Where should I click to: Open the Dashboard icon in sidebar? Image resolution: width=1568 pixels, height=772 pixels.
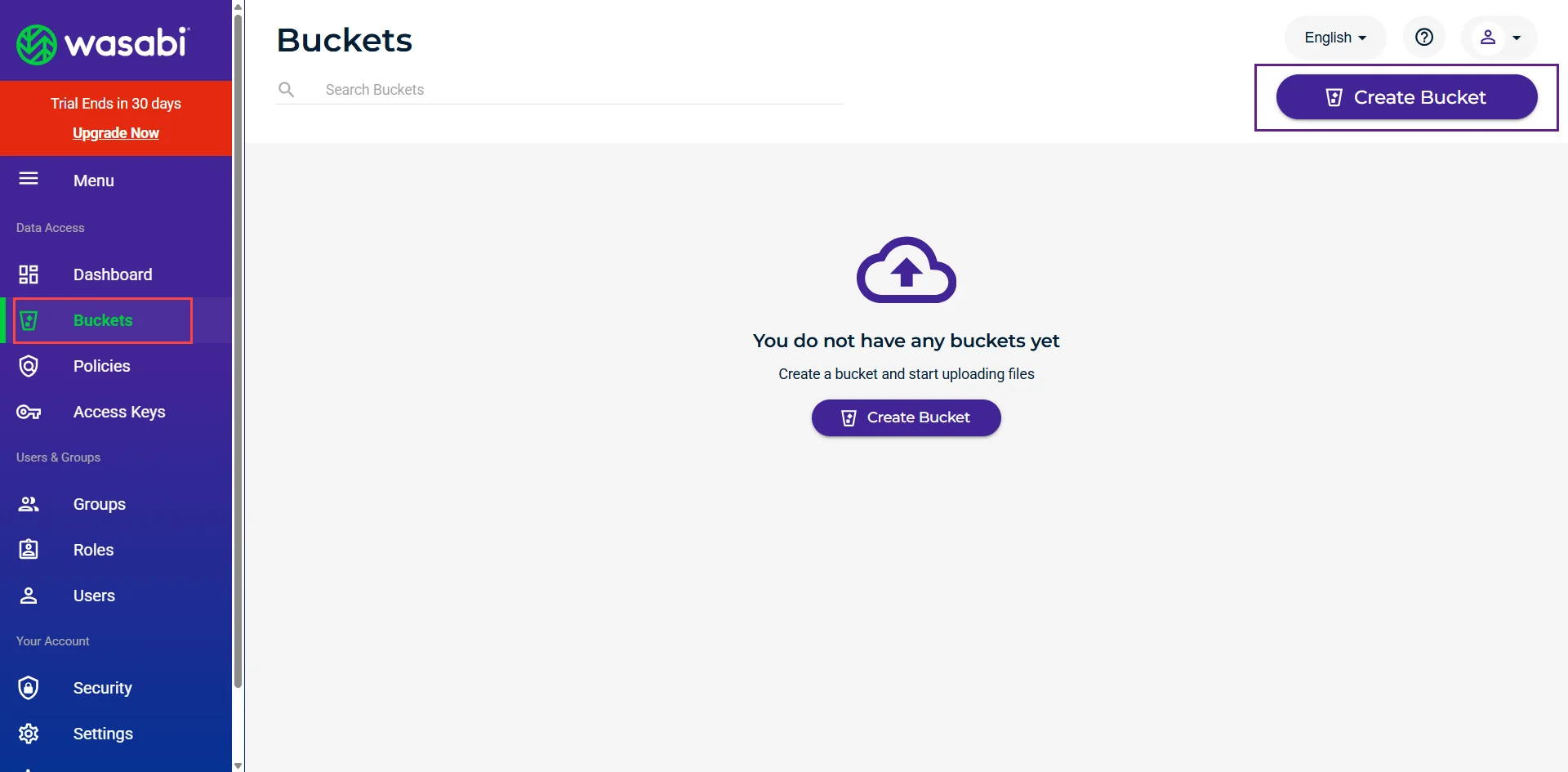29,274
